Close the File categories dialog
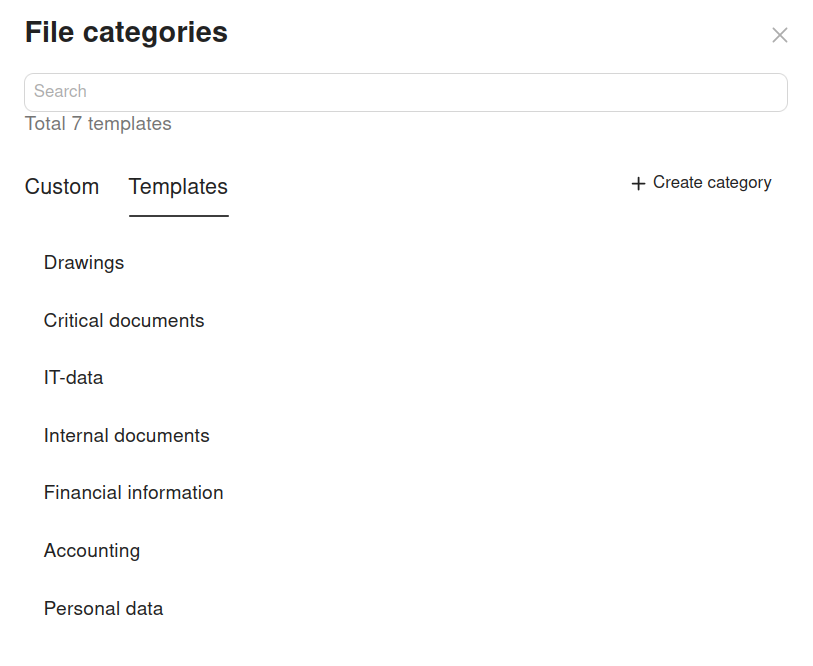813x666 pixels. coord(780,35)
